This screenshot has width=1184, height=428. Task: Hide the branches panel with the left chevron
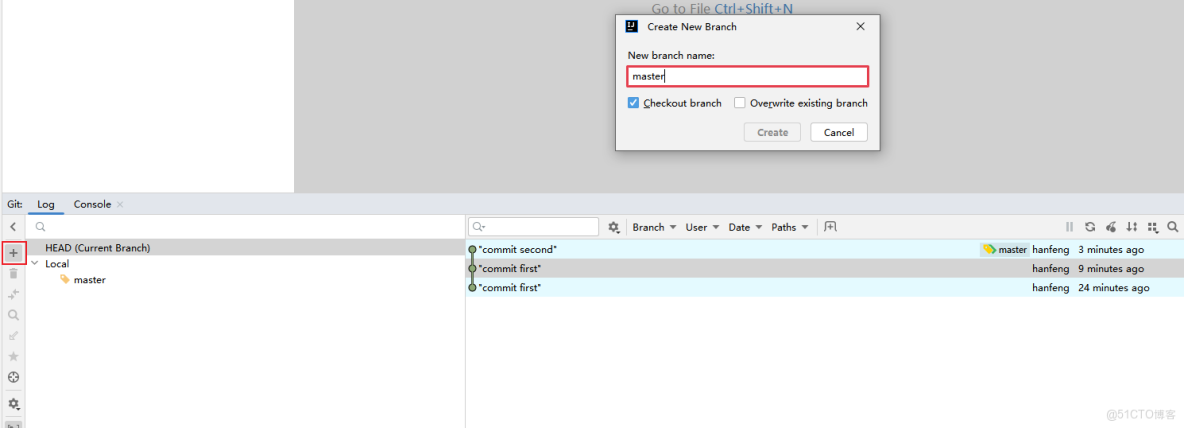click(x=14, y=226)
